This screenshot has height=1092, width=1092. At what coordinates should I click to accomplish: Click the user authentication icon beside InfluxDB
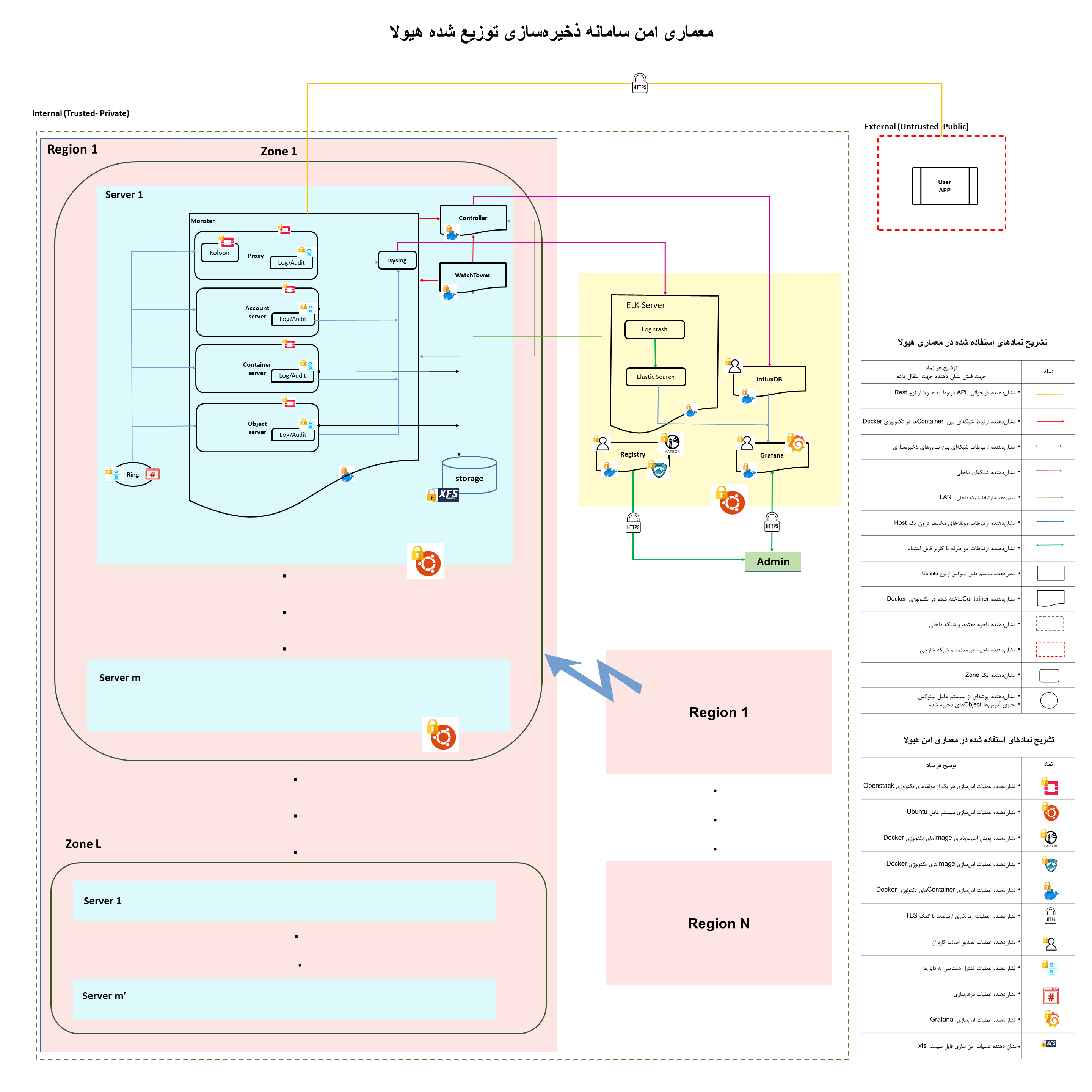(x=733, y=366)
